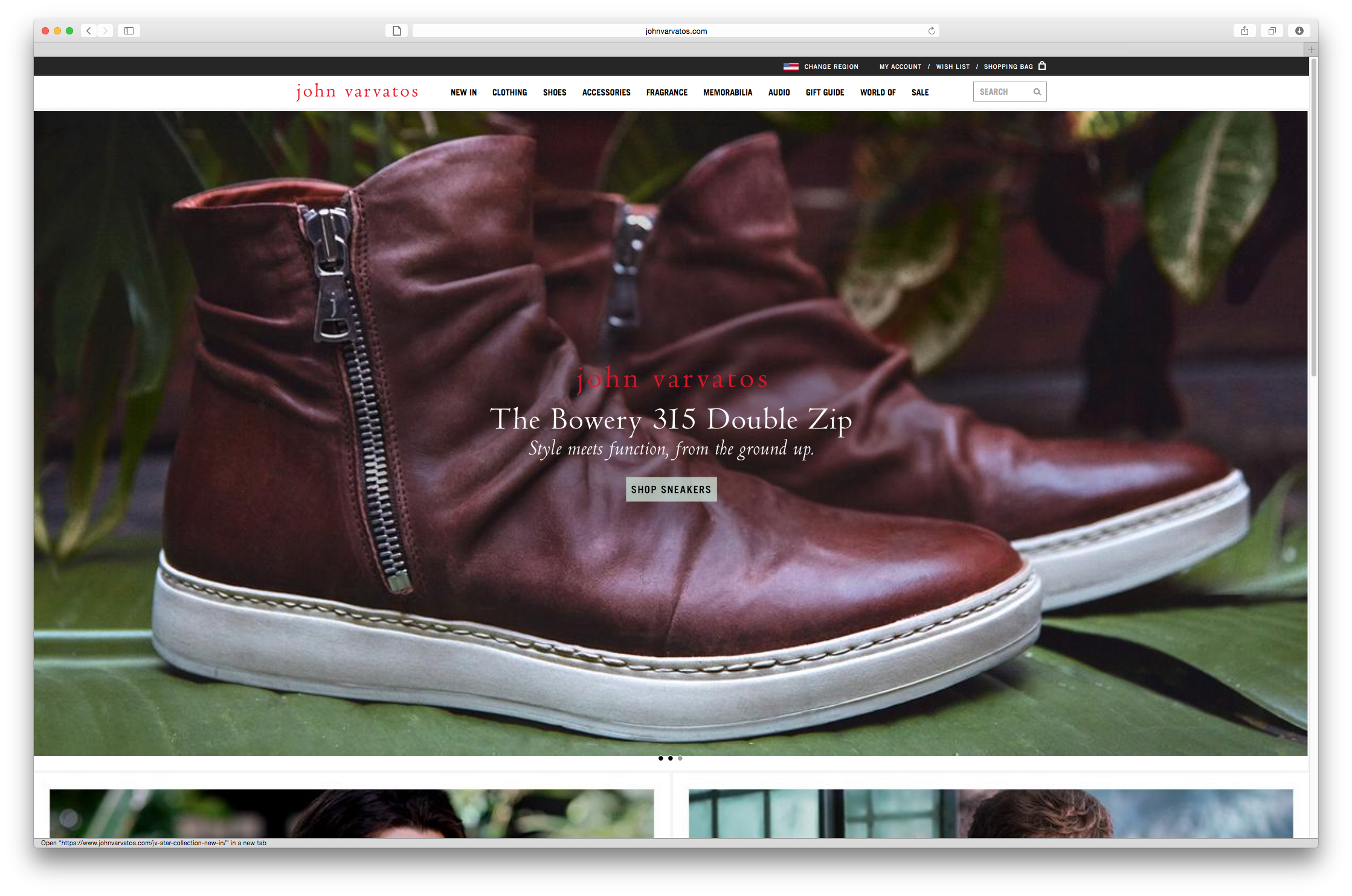Image resolution: width=1352 pixels, height=896 pixels.
Task: Show all tabs overview icon
Action: pyautogui.click(x=1272, y=31)
